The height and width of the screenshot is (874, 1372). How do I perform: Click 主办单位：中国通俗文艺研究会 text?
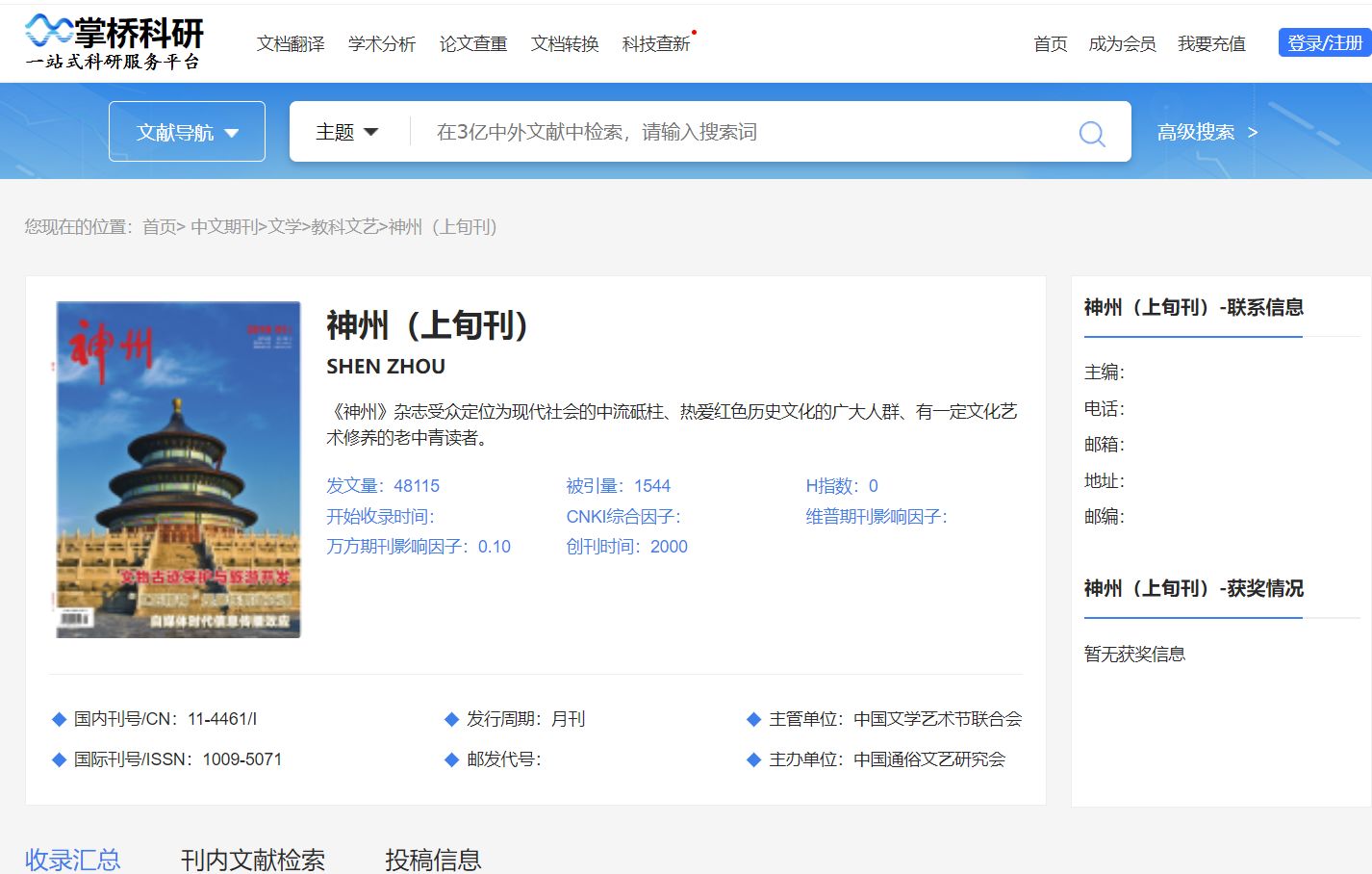coord(887,759)
